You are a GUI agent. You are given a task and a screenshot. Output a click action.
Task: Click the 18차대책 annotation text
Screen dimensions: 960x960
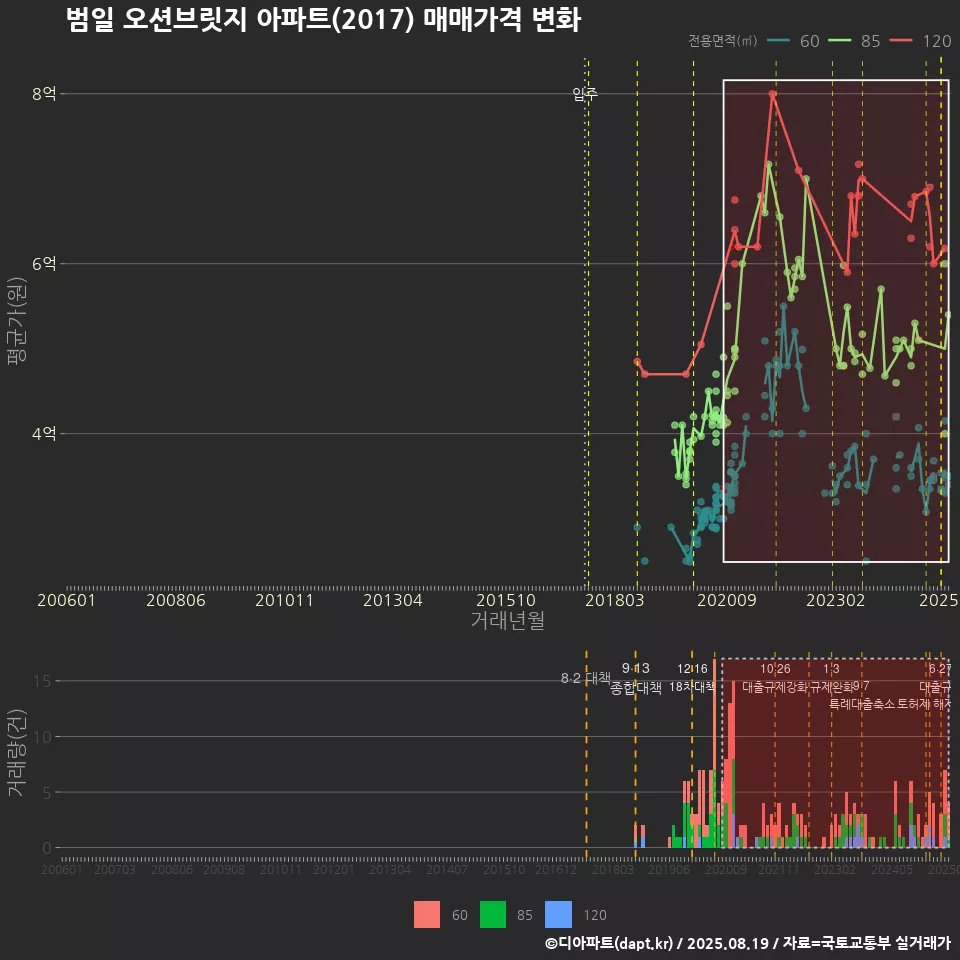692,686
